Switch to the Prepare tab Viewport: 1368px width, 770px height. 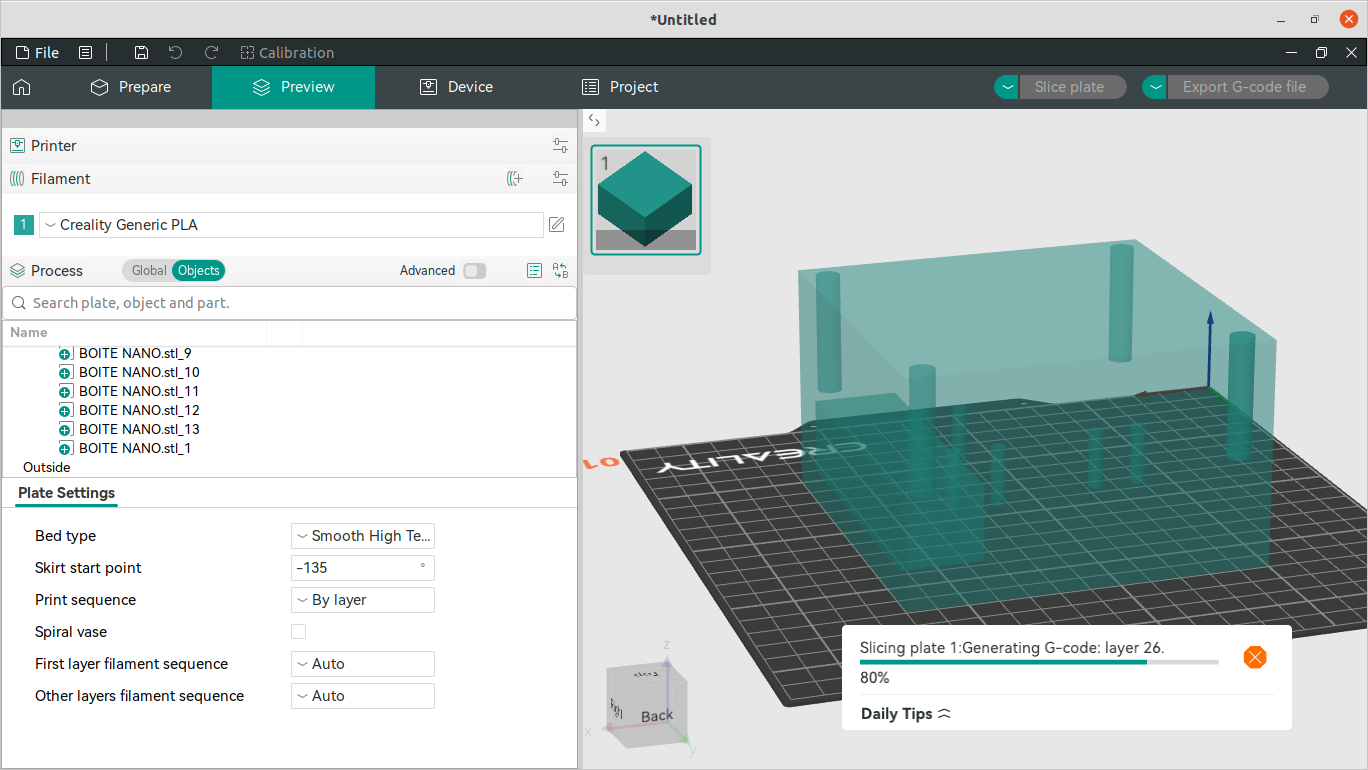click(131, 87)
